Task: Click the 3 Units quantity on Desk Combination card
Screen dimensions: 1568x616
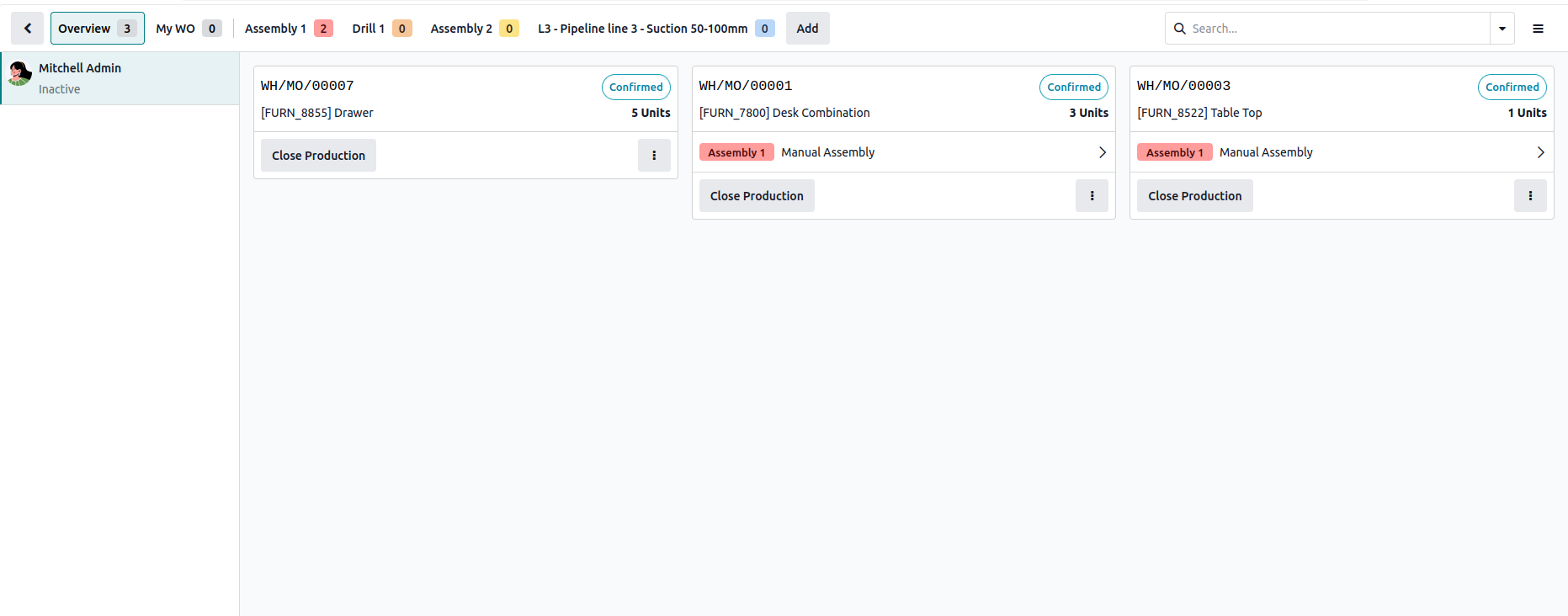Action: point(1089,113)
